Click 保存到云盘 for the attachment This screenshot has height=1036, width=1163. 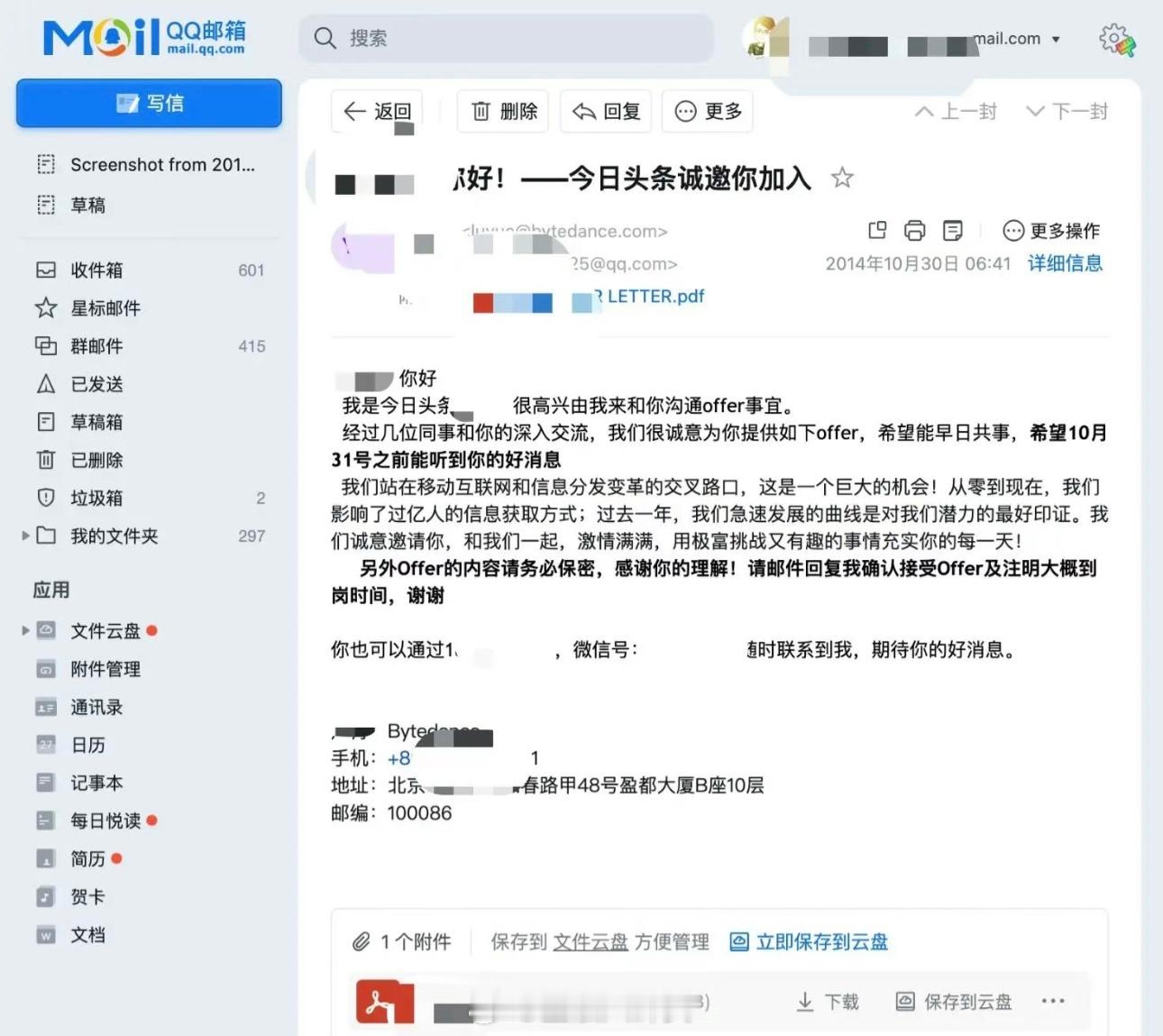954,1002
